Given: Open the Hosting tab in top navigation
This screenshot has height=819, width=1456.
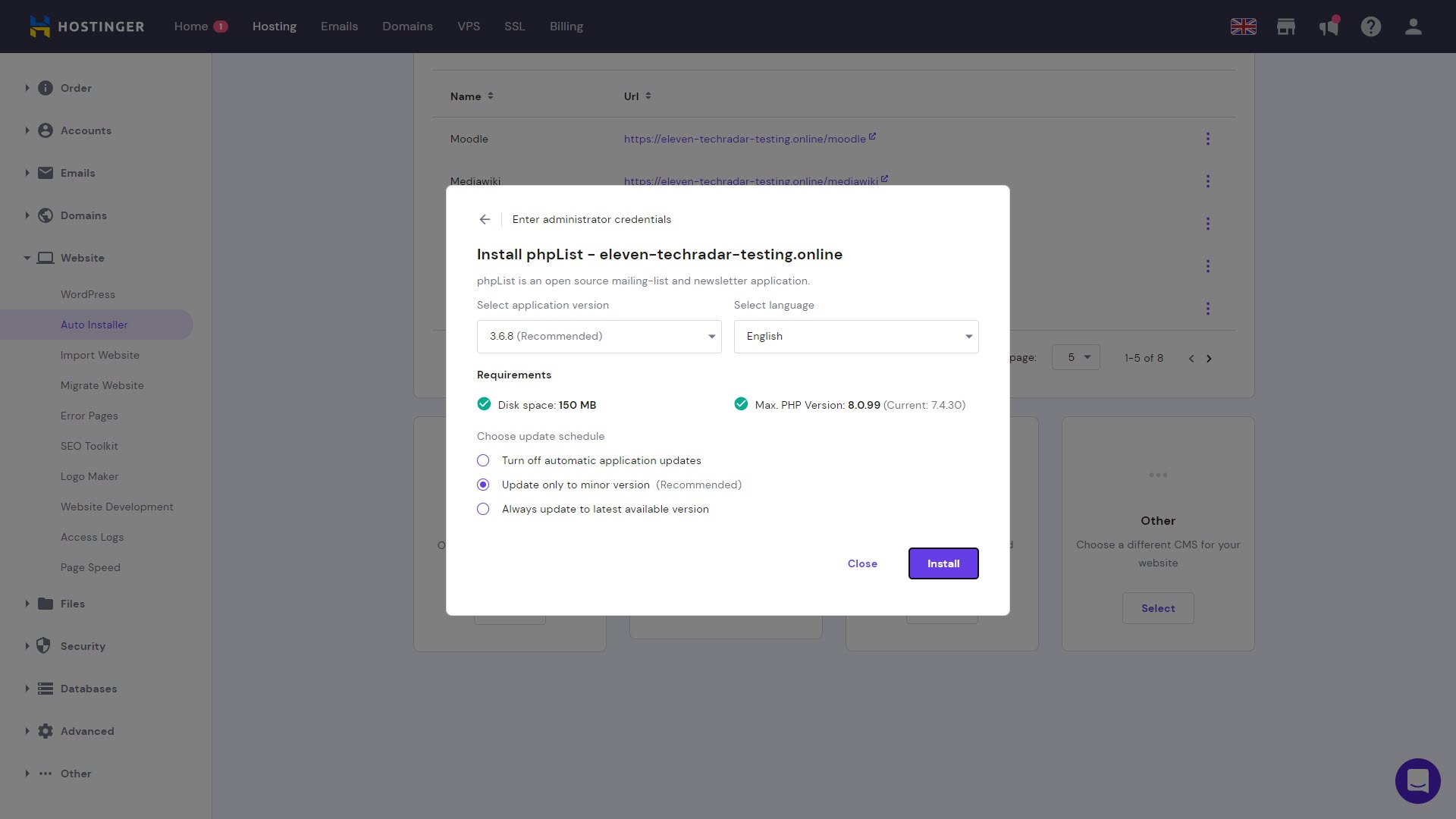Looking at the screenshot, I should (275, 27).
